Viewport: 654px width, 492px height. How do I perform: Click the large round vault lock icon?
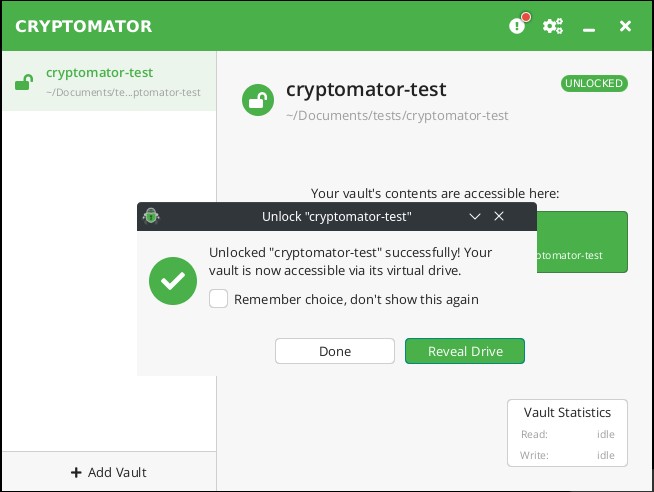[x=258, y=100]
